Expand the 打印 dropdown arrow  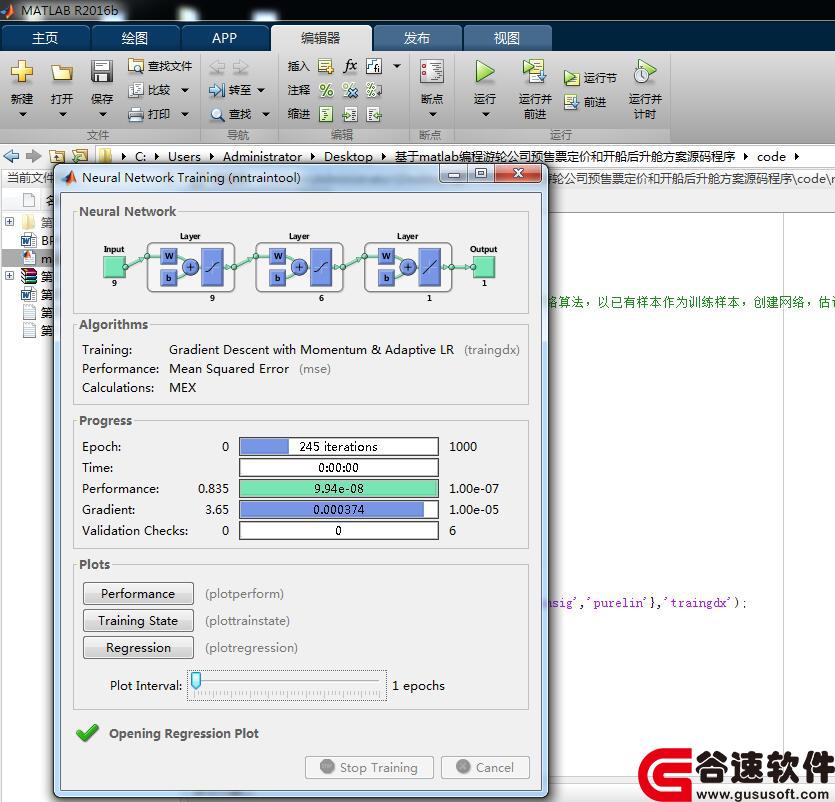(x=185, y=114)
